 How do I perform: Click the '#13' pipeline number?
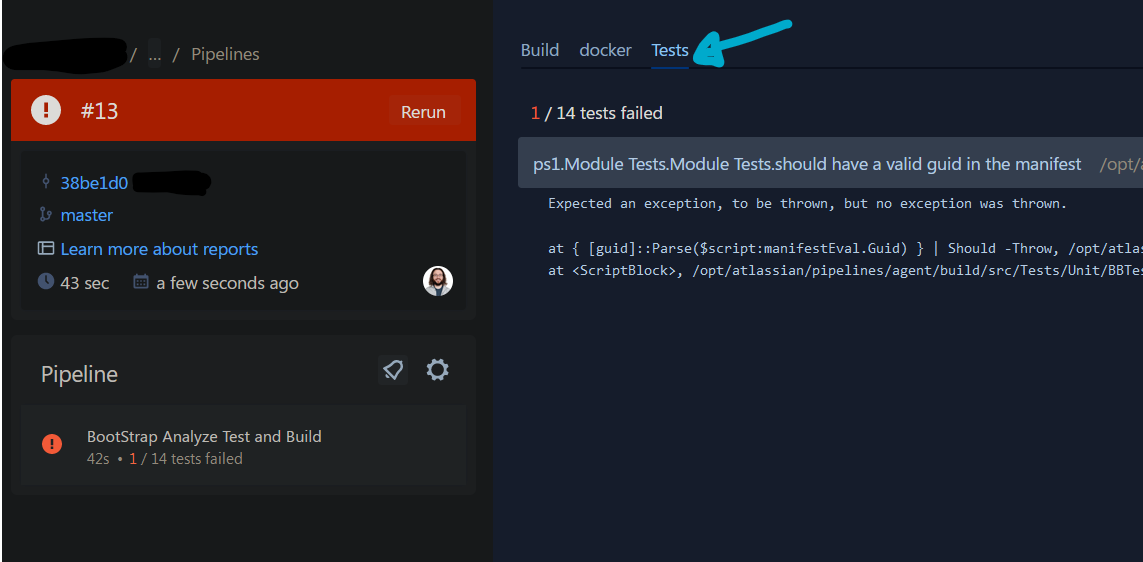point(99,112)
